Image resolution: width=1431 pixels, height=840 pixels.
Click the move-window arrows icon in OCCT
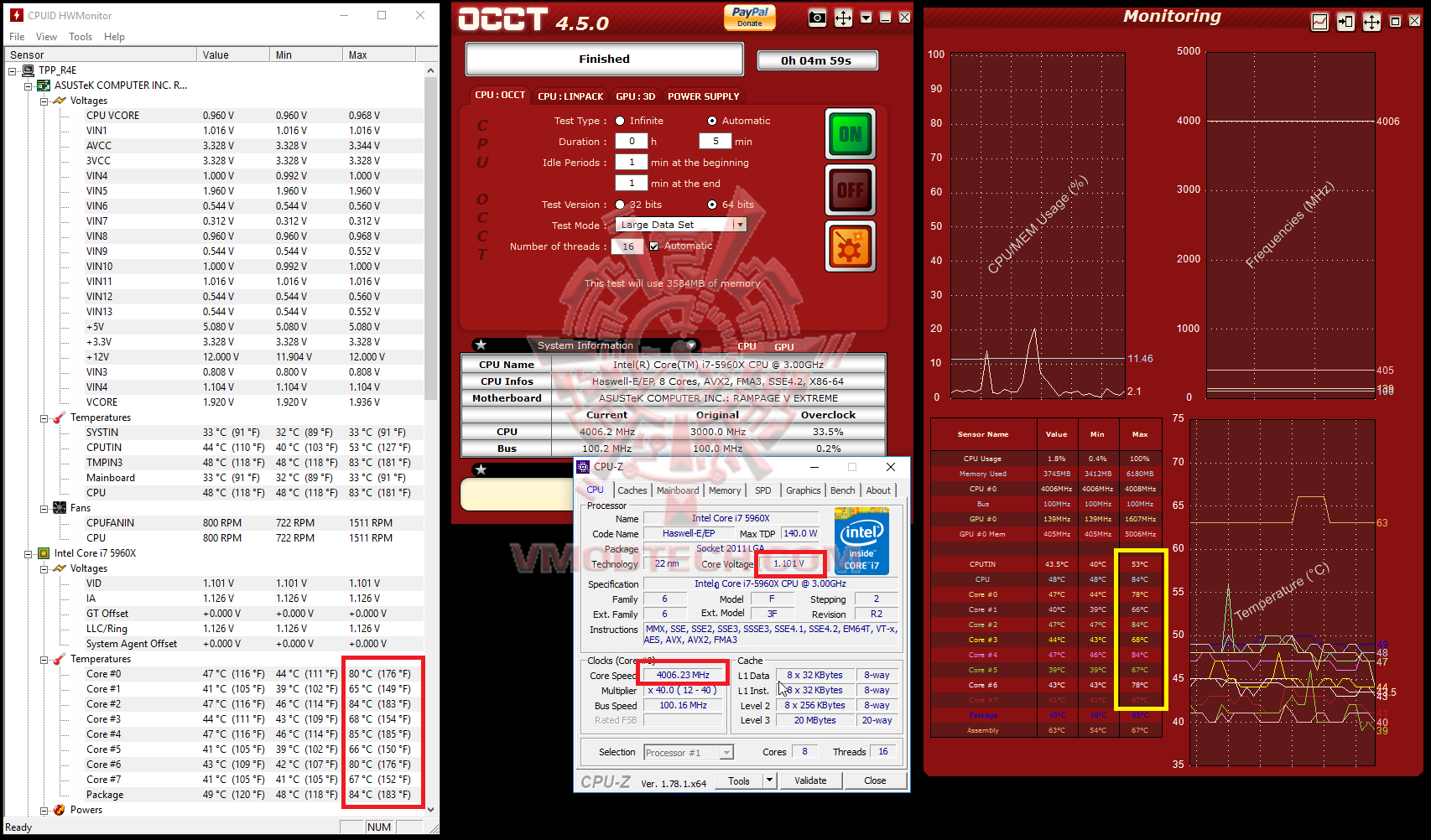tap(843, 18)
